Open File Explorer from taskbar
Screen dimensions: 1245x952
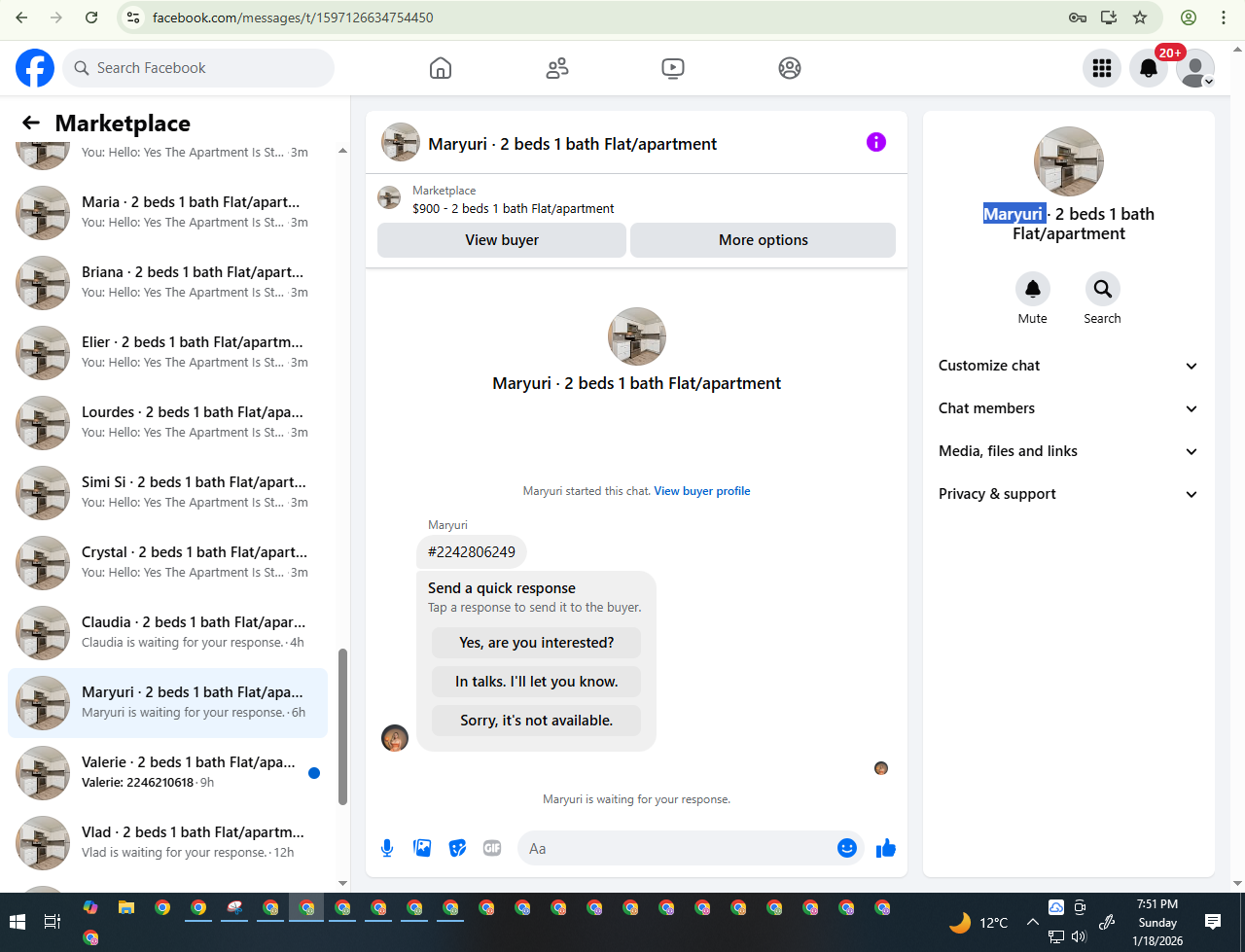pyautogui.click(x=125, y=907)
